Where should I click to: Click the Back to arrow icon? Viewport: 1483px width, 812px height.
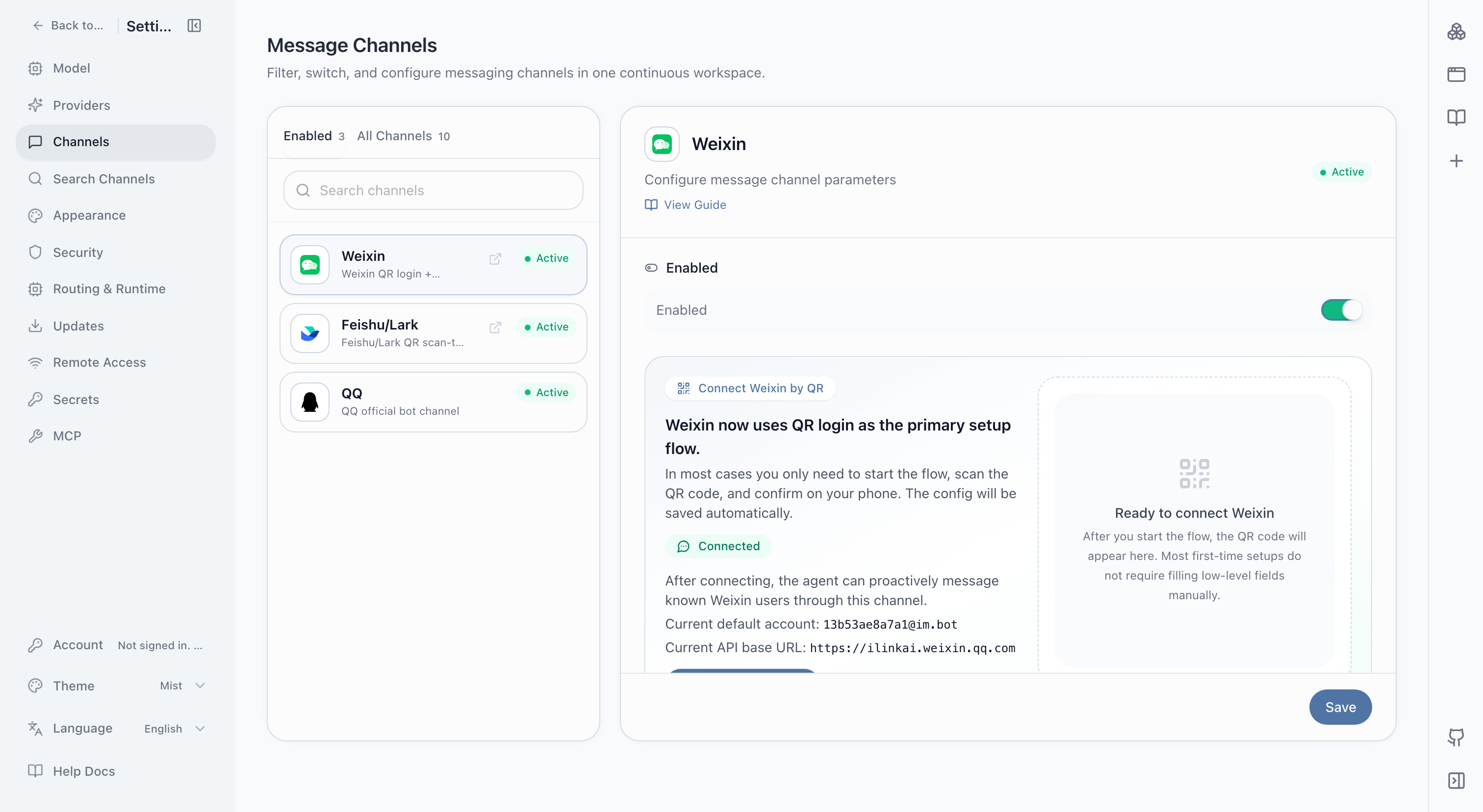[x=38, y=25]
